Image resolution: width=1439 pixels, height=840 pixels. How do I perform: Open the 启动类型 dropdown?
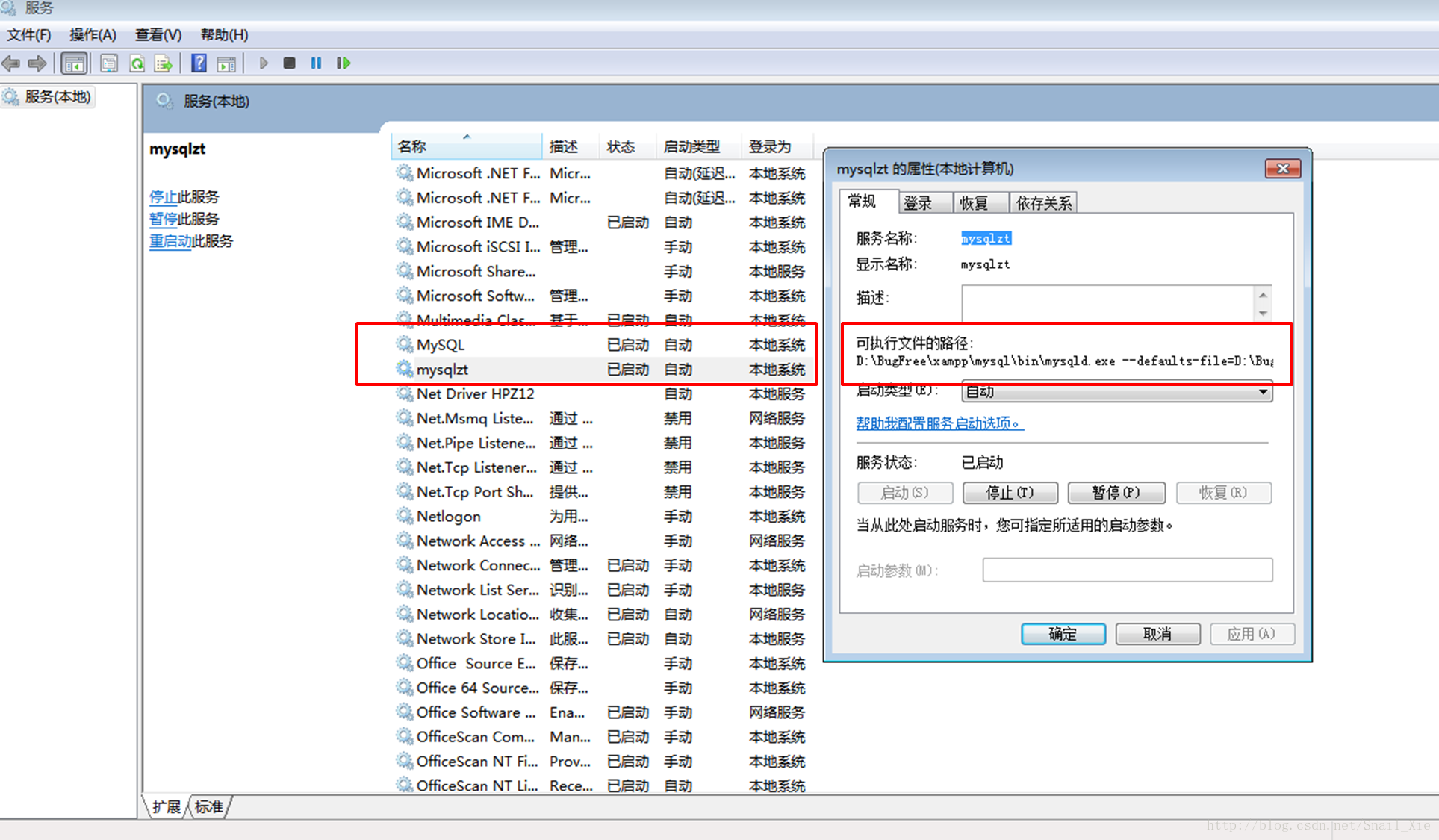click(x=1116, y=391)
